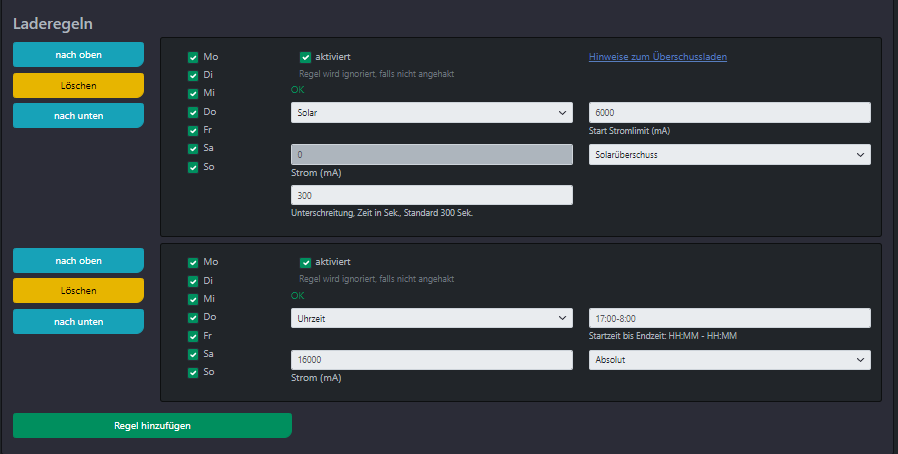Open Hinweise zum Überschussladen link

(657, 57)
